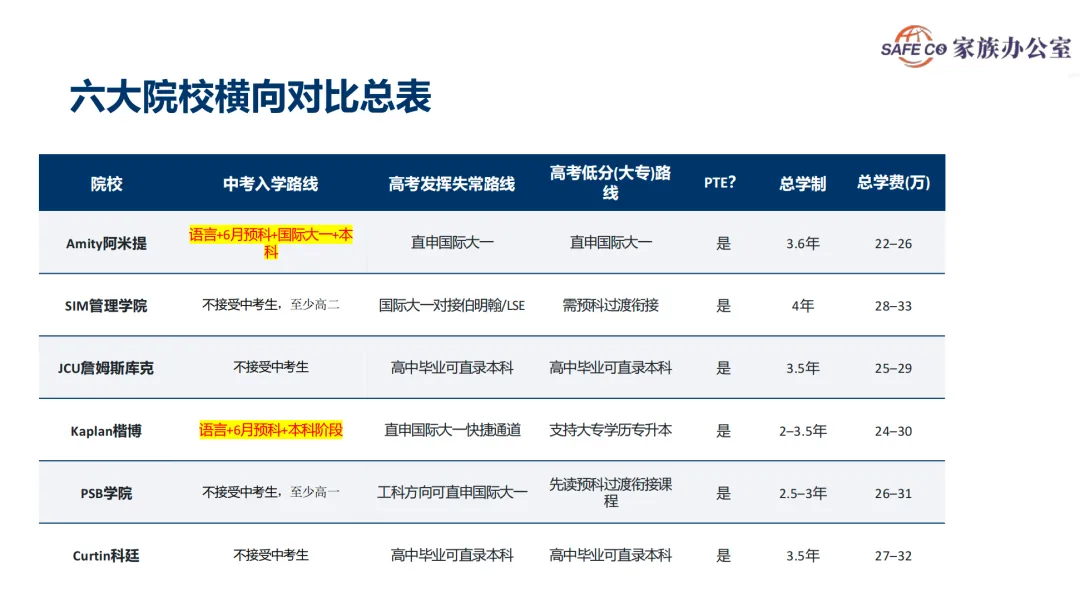The width and height of the screenshot is (1080, 591).
Task: Click the 需预科过渡衔接 cell
Action: click(x=610, y=305)
